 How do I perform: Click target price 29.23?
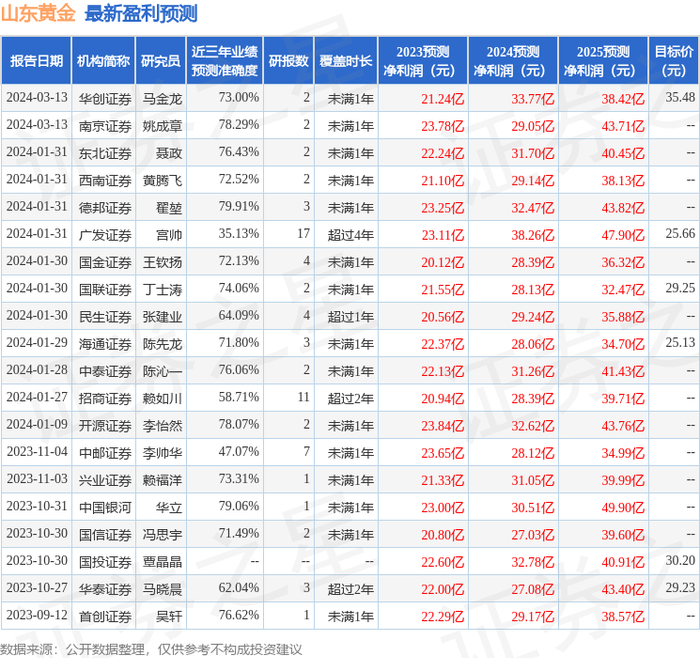point(680,587)
